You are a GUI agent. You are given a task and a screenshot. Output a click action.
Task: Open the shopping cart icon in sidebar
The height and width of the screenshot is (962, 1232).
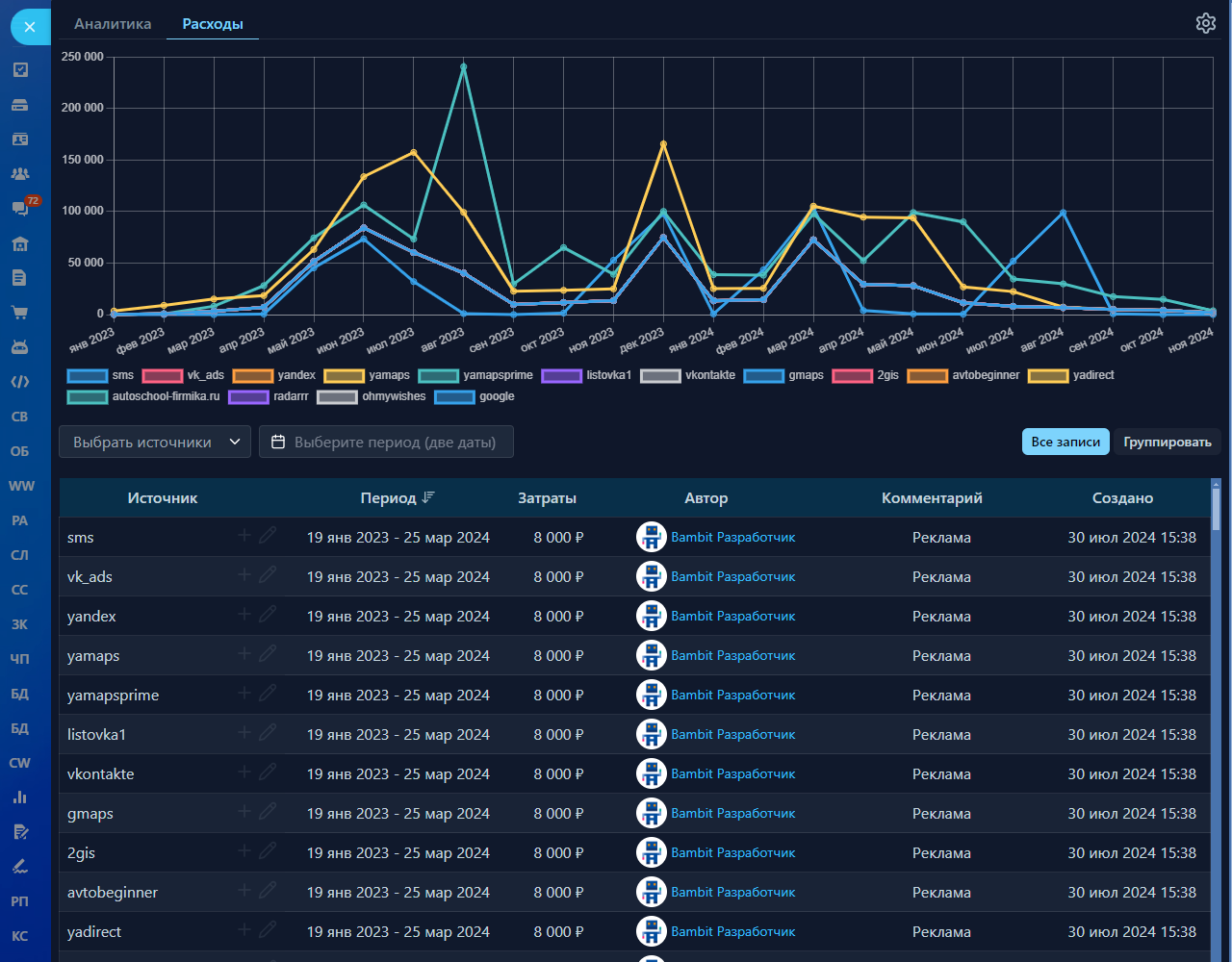20,313
